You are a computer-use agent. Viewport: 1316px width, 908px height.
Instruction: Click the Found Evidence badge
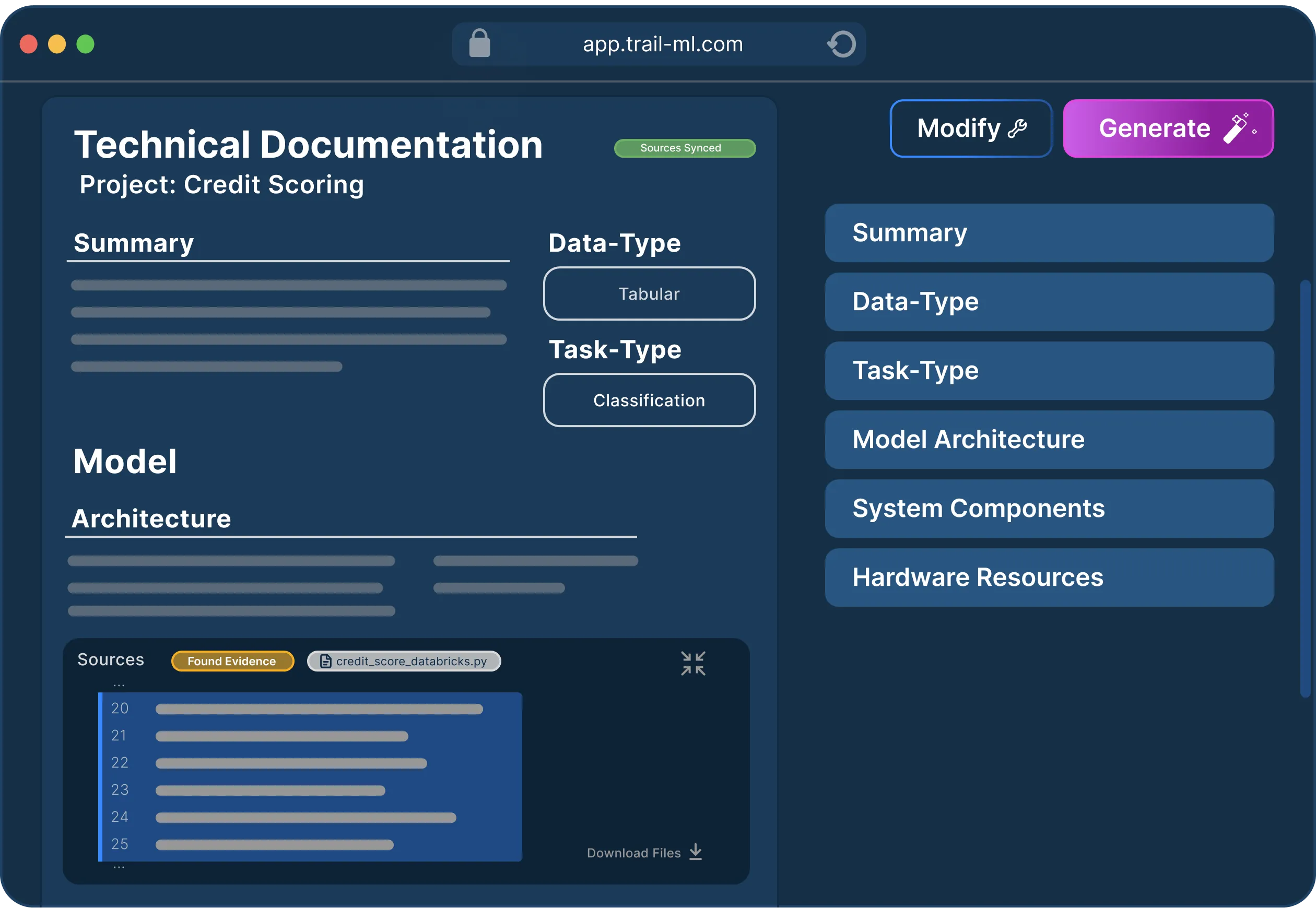point(232,661)
